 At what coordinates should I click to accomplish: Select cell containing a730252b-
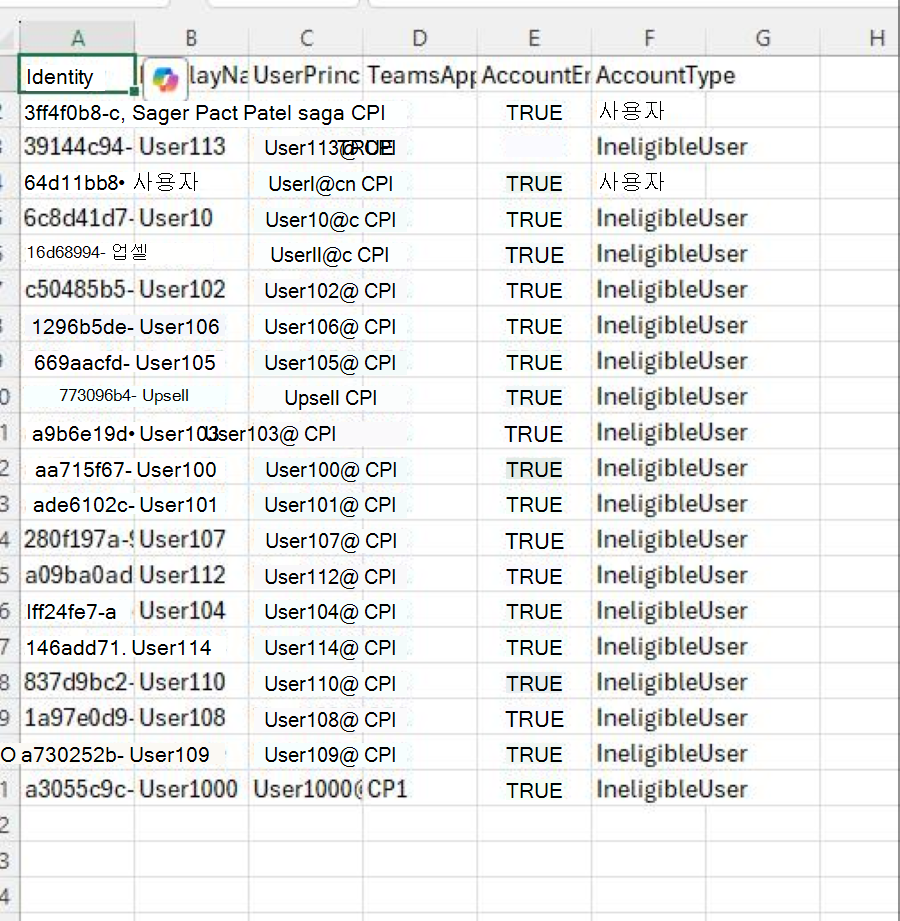[x=78, y=755]
